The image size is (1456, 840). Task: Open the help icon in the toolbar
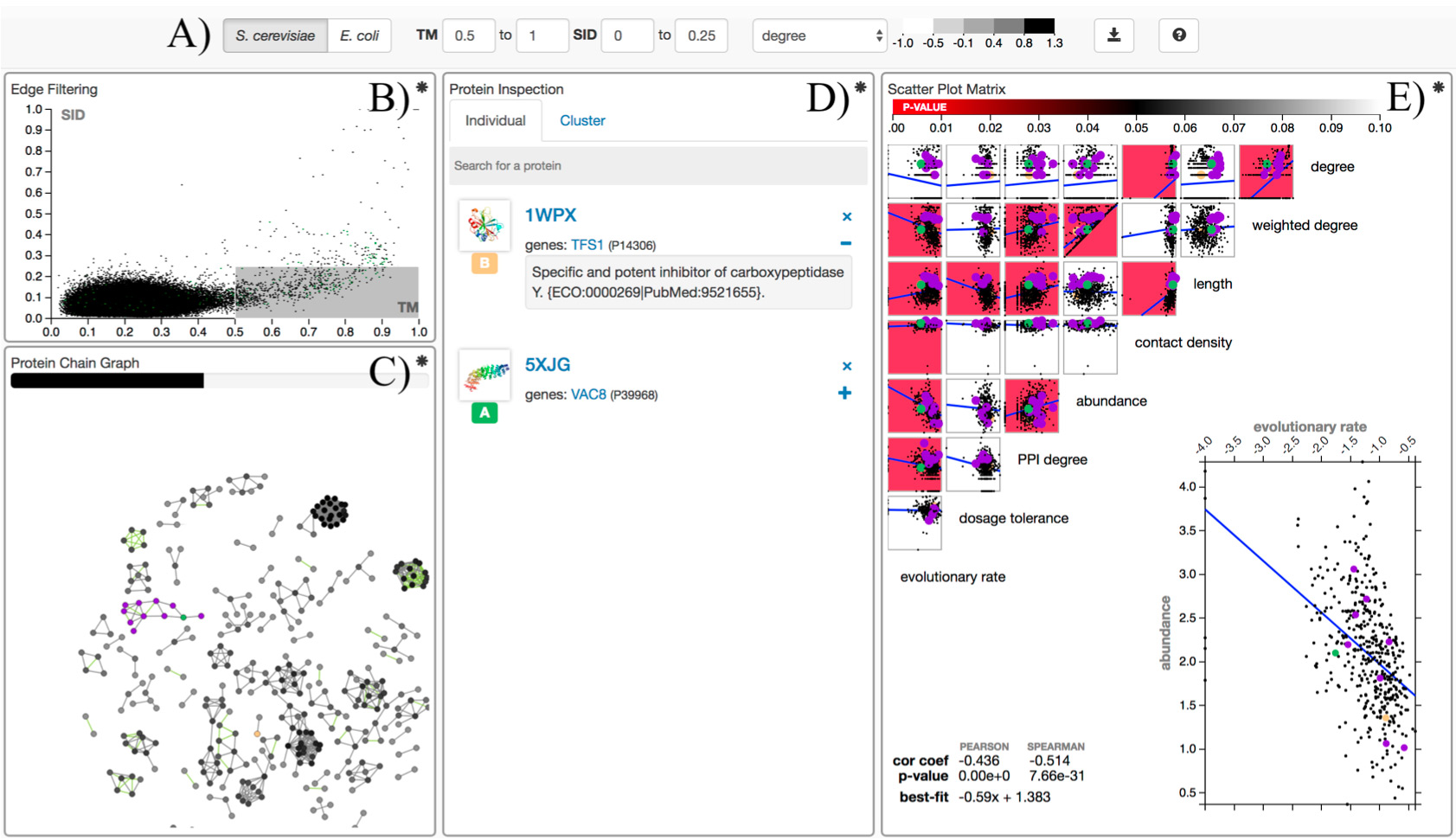point(1178,35)
